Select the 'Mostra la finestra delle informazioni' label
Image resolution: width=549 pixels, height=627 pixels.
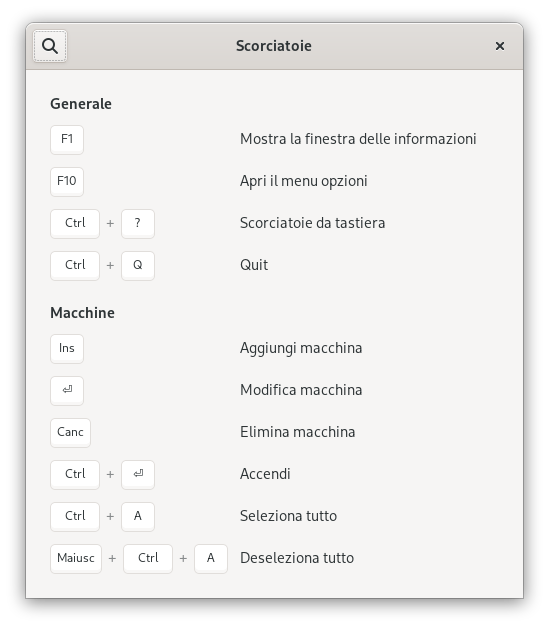pos(358,139)
